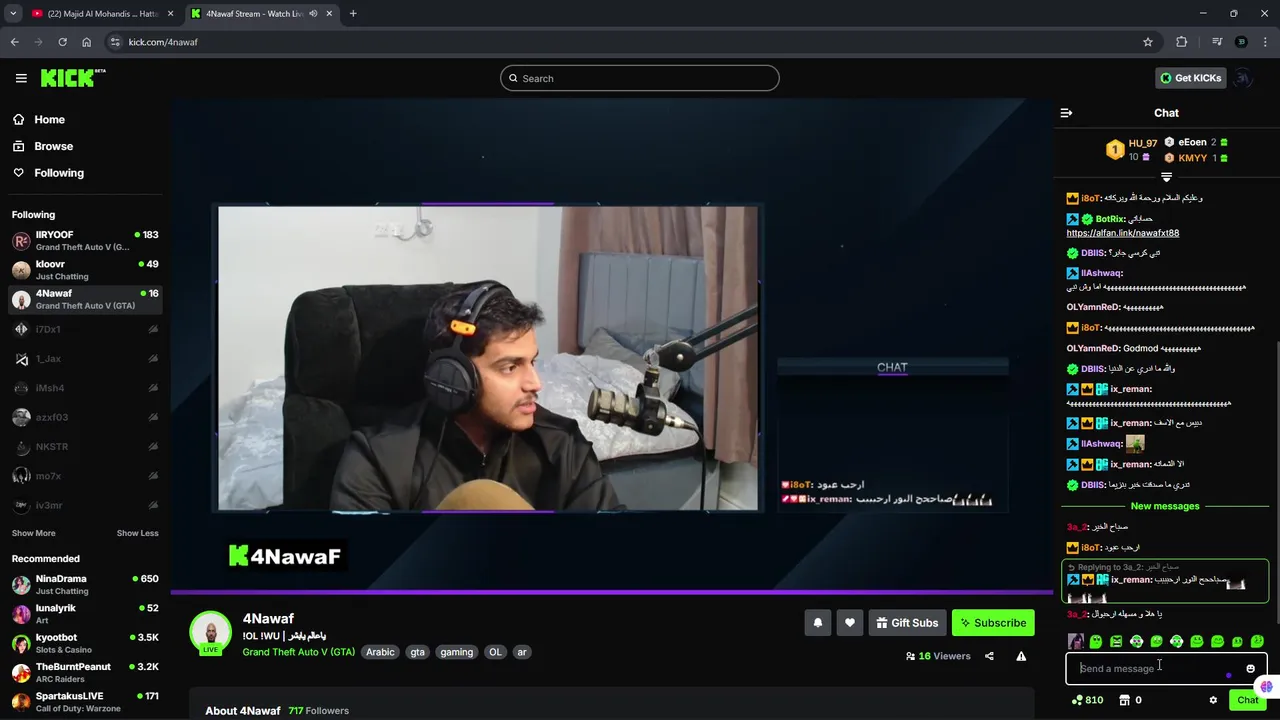Click the Gift Subs button
The height and width of the screenshot is (720, 1280).
click(x=907, y=623)
